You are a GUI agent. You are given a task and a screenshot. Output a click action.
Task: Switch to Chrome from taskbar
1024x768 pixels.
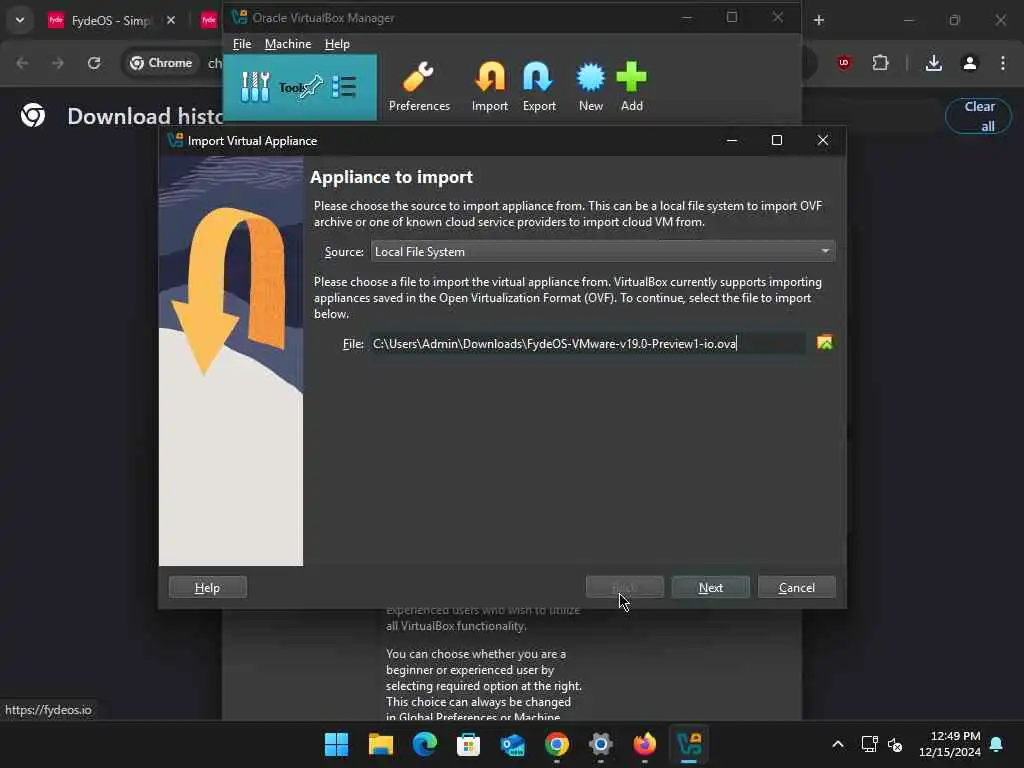[556, 744]
